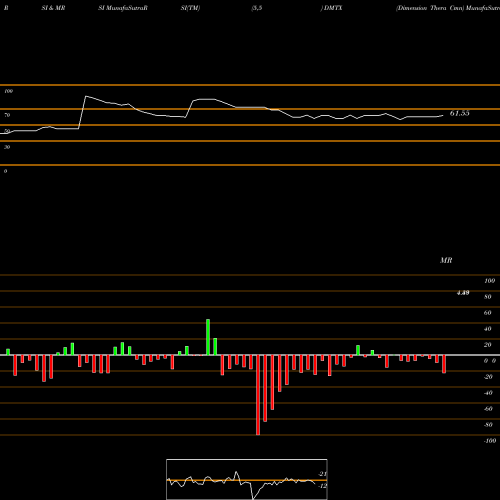Click the tallest green histogram bar
This screenshot has height=500, width=500.
click(208, 337)
